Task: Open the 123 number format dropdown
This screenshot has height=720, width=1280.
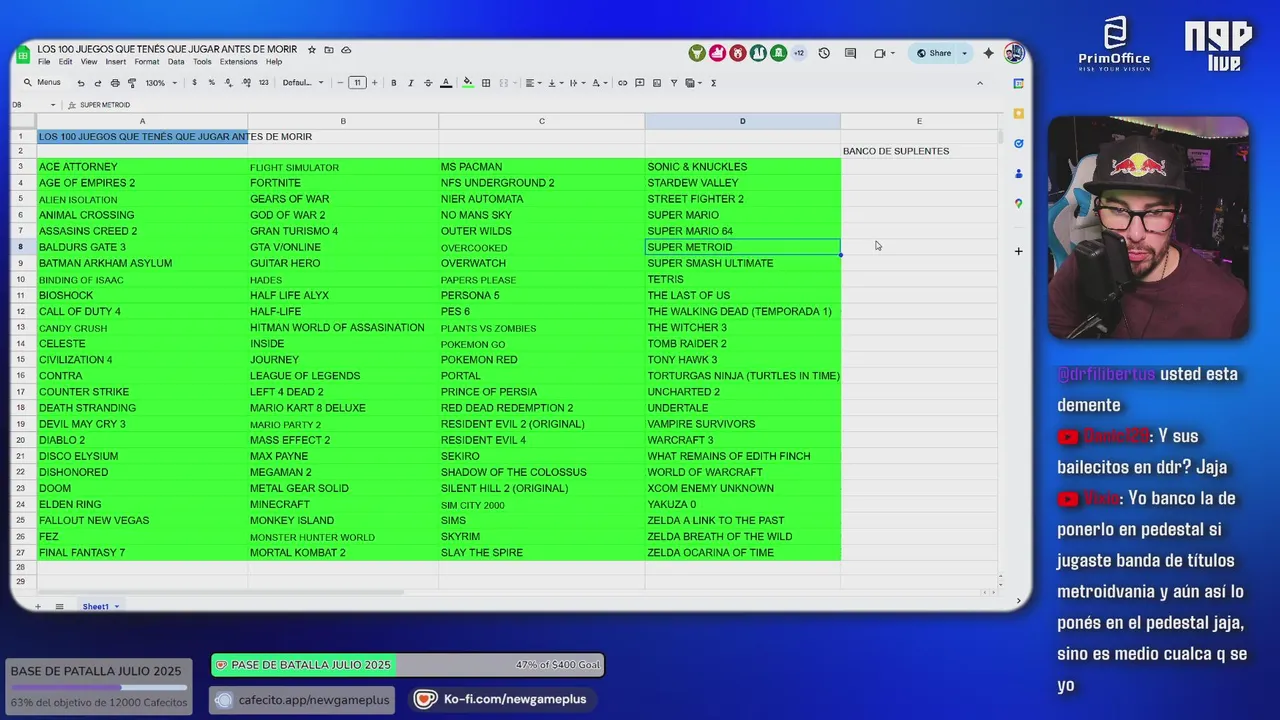Action: point(263,83)
